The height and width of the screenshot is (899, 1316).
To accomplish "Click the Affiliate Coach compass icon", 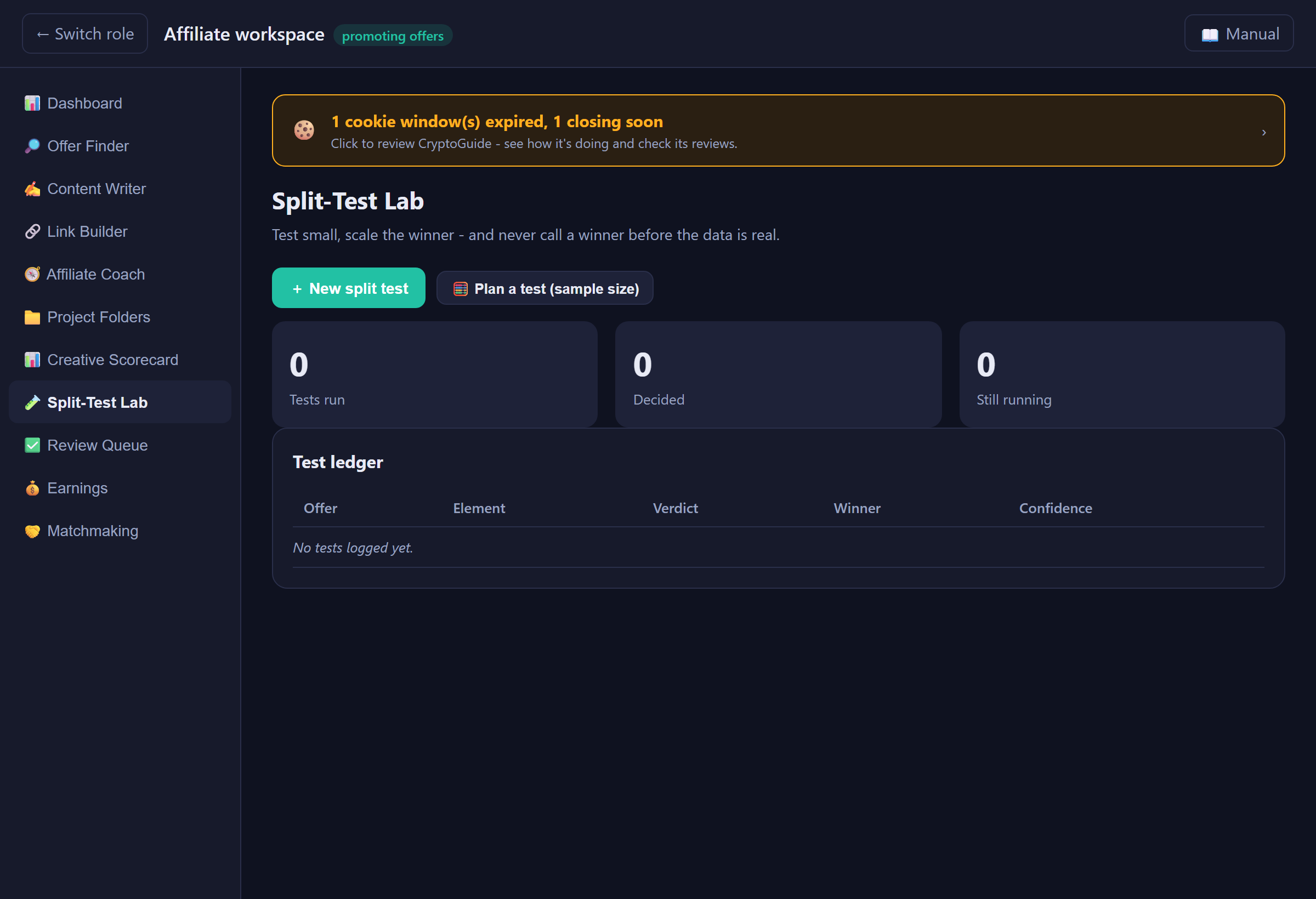I will pos(32,274).
